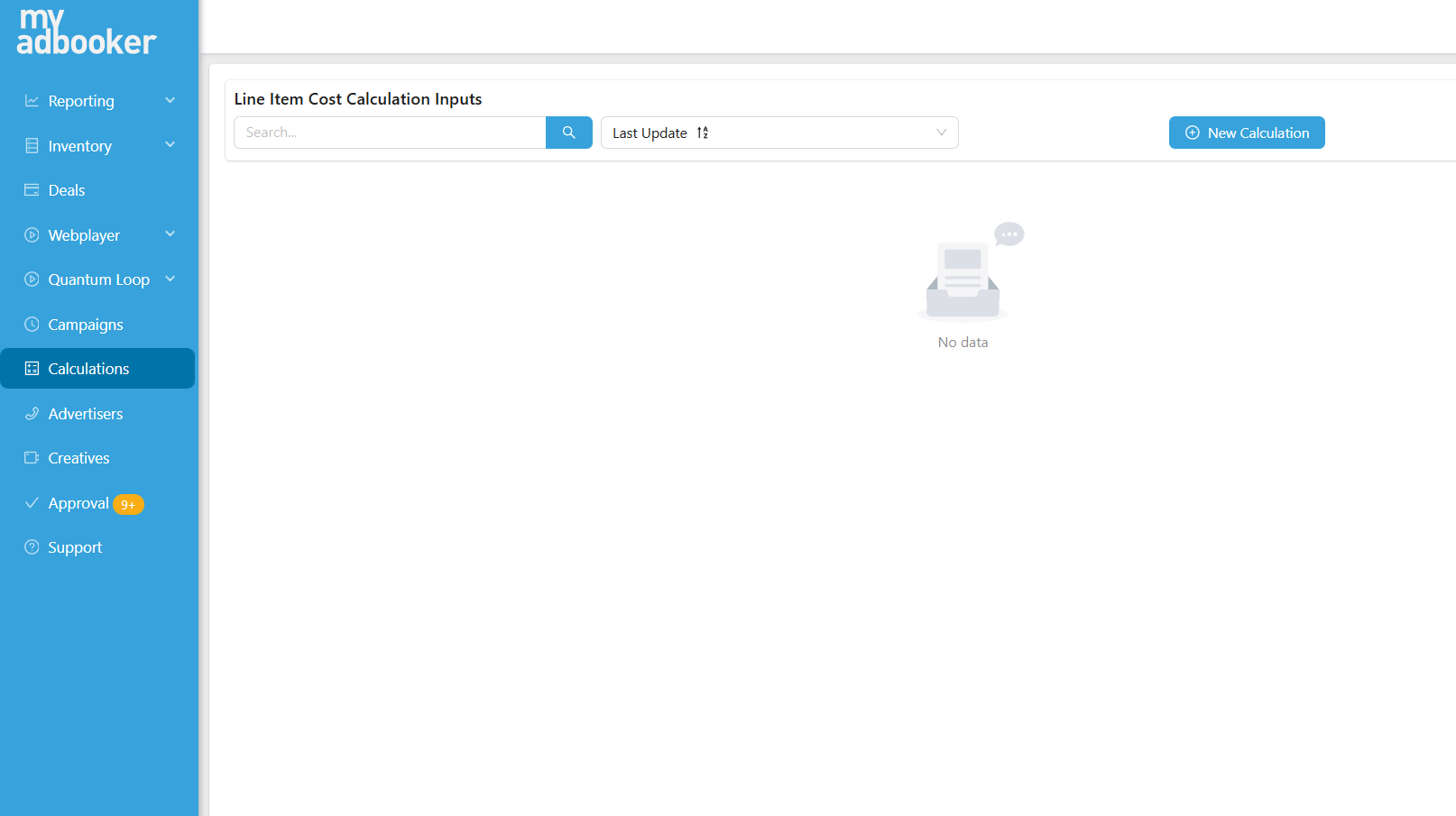
Task: Click the 9+ approval notification badge
Action: (128, 505)
